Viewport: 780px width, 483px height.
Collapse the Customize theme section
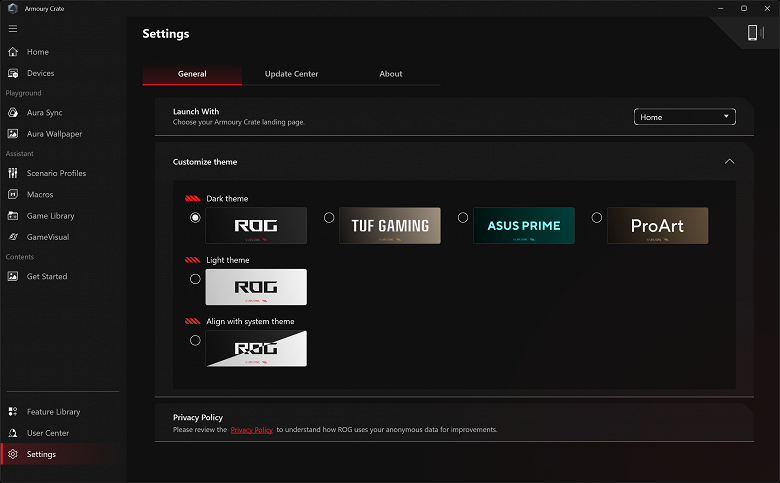coord(729,161)
